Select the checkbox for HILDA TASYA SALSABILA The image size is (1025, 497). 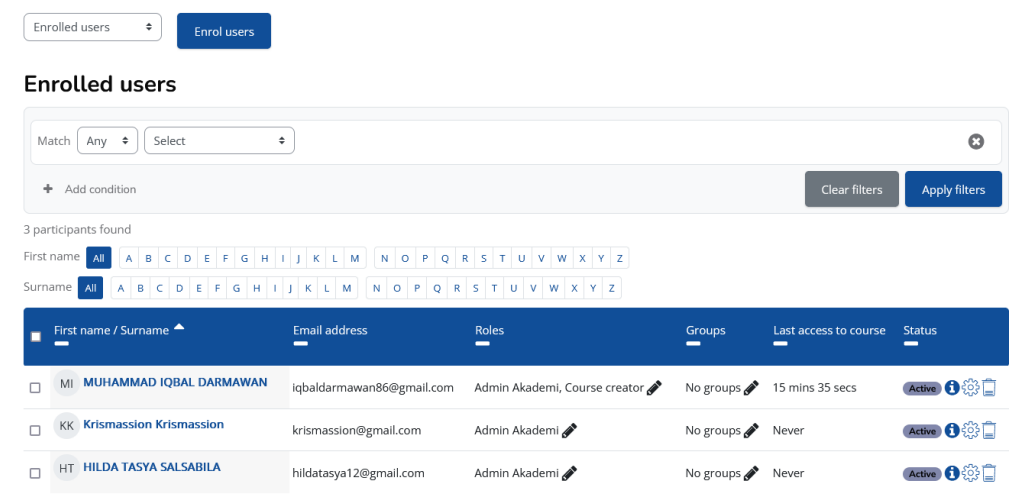tap(36, 473)
